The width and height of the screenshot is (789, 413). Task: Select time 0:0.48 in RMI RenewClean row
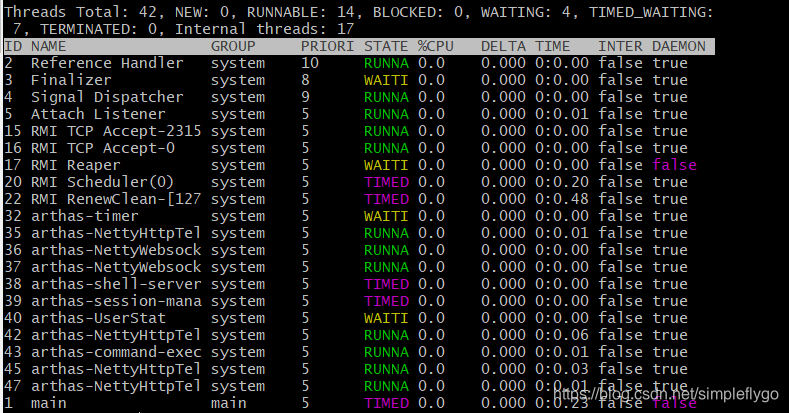coord(562,200)
